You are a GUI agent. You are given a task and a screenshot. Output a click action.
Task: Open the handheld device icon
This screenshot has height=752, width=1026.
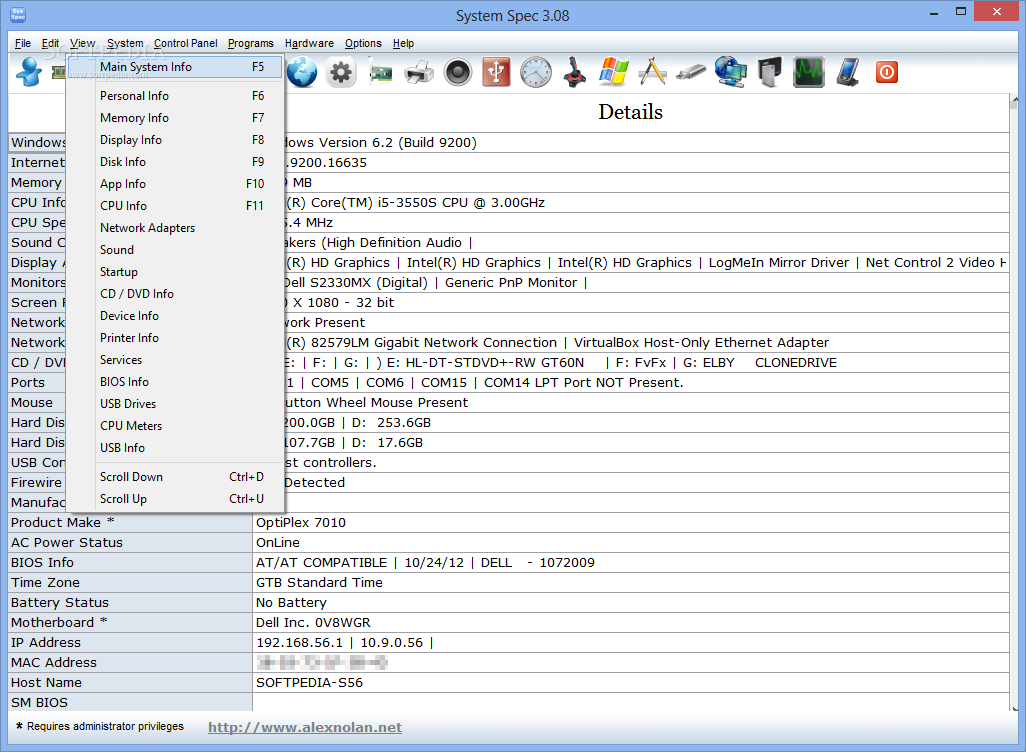coord(848,72)
